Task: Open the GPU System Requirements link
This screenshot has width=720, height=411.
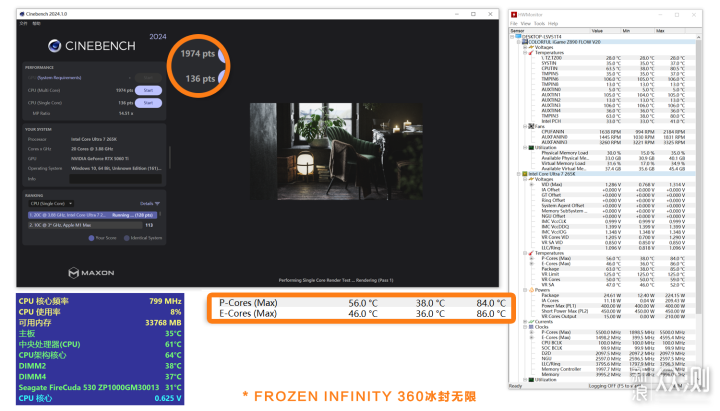Action: click(x=59, y=78)
